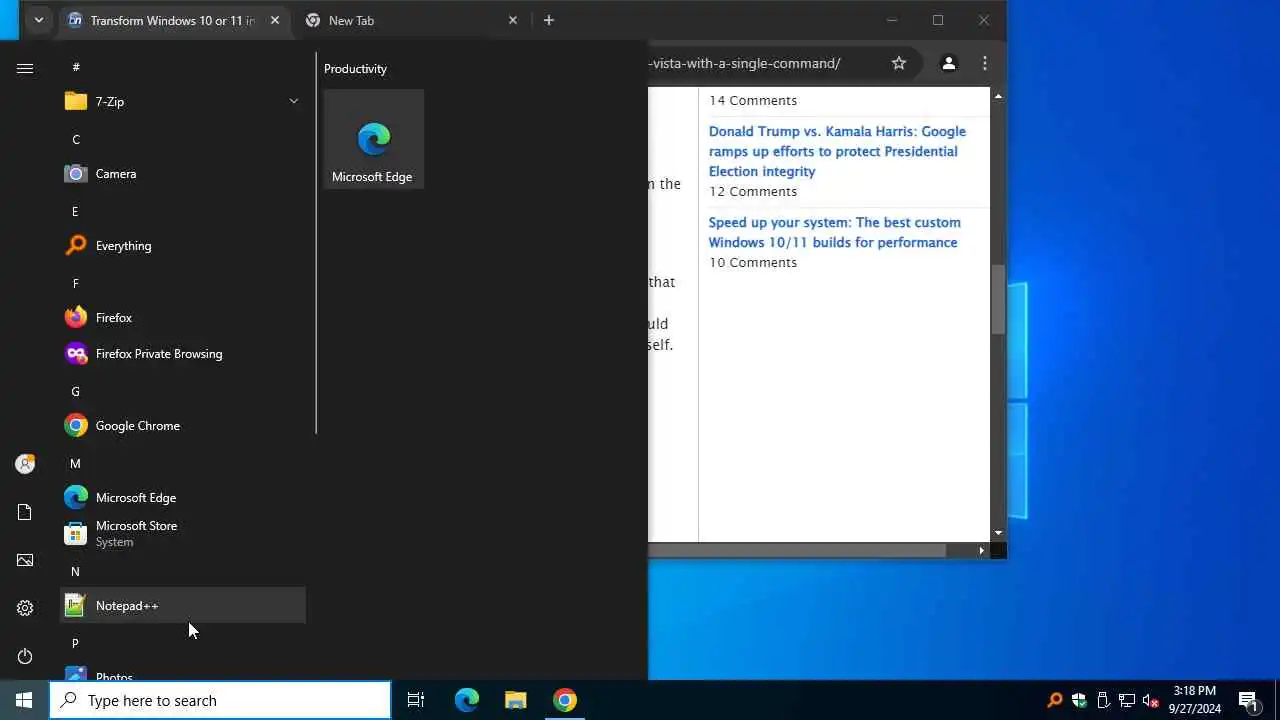Open Documents from the Start sidebar
Screen dimensions: 1280x720
coord(25,512)
